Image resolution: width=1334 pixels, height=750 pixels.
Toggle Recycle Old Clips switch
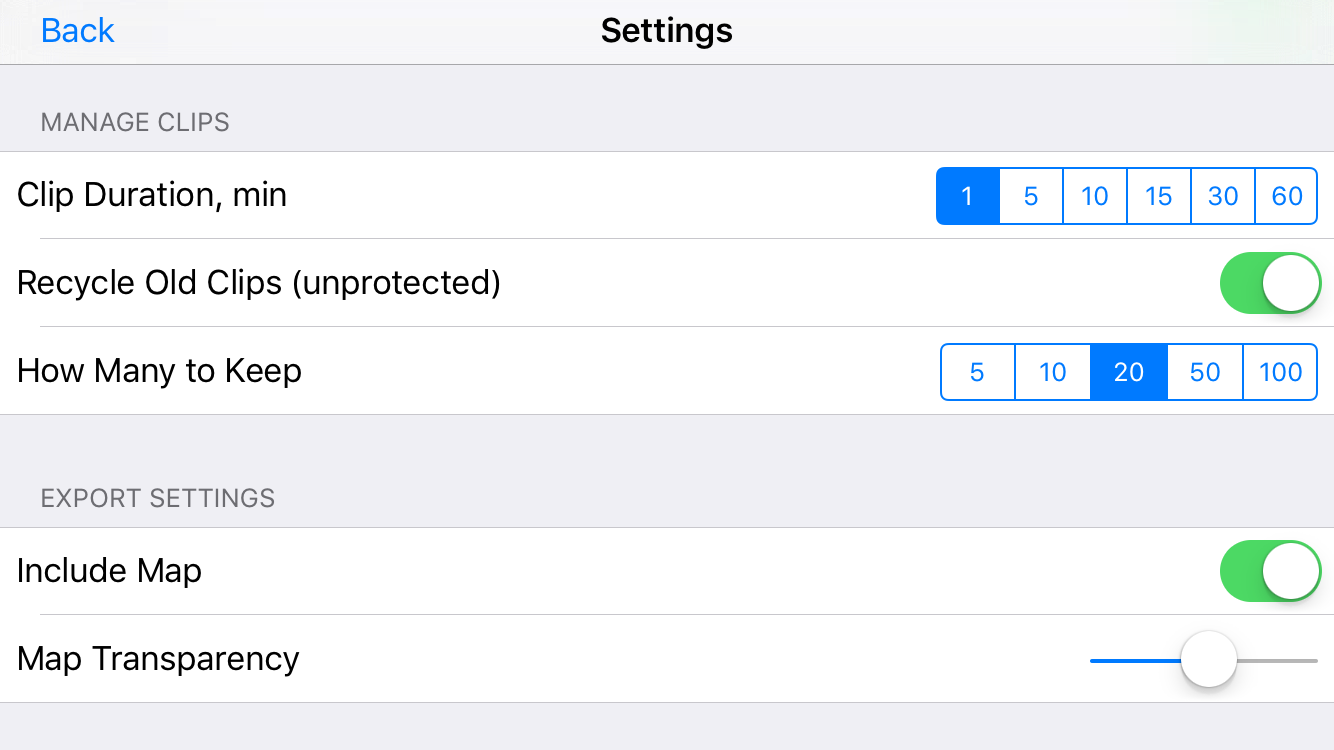(1270, 283)
